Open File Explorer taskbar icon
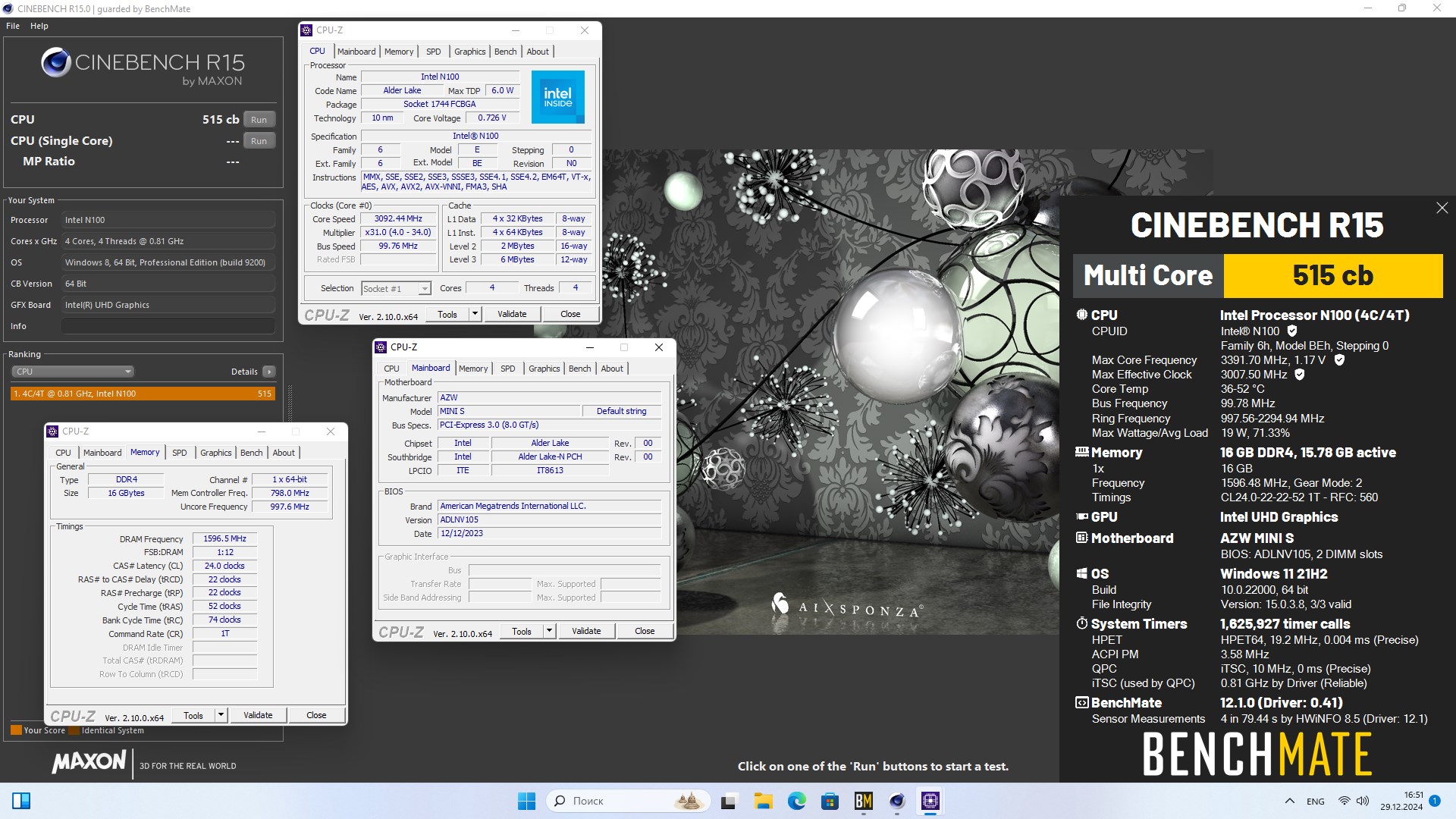Image resolution: width=1456 pixels, height=819 pixels. pyautogui.click(x=763, y=801)
